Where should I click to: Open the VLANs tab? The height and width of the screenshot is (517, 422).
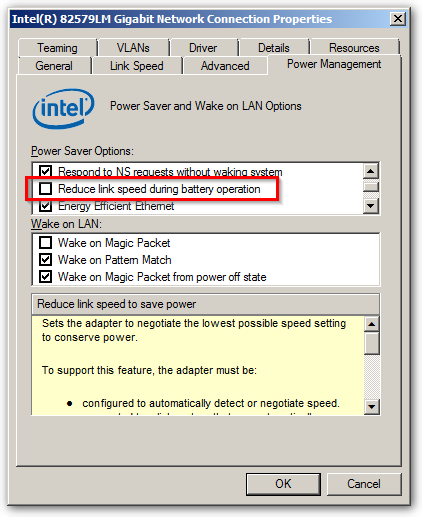133,48
